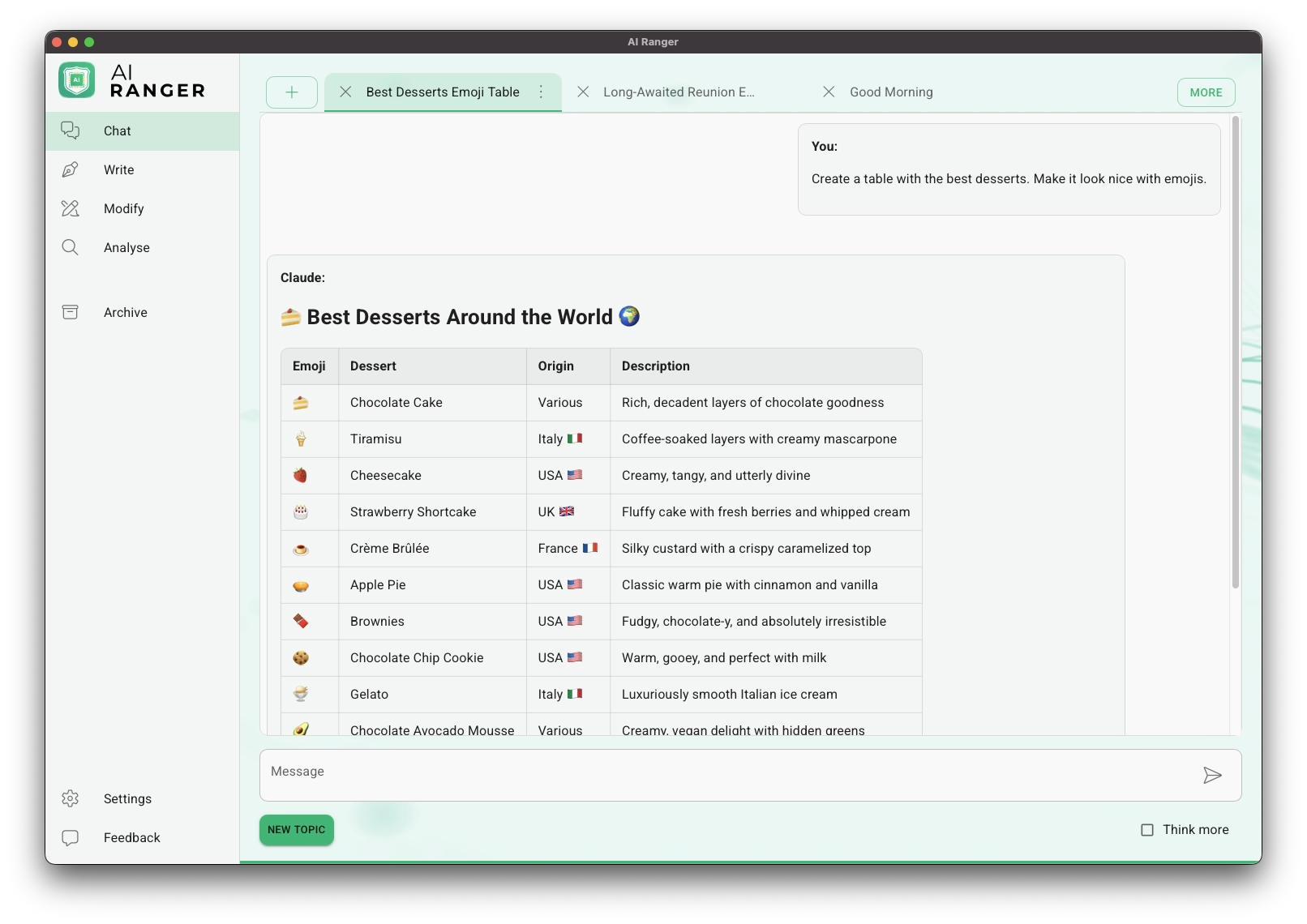Click the Strawberry Shortcake dessert cell
This screenshot has height=924, width=1307.
tap(432, 512)
